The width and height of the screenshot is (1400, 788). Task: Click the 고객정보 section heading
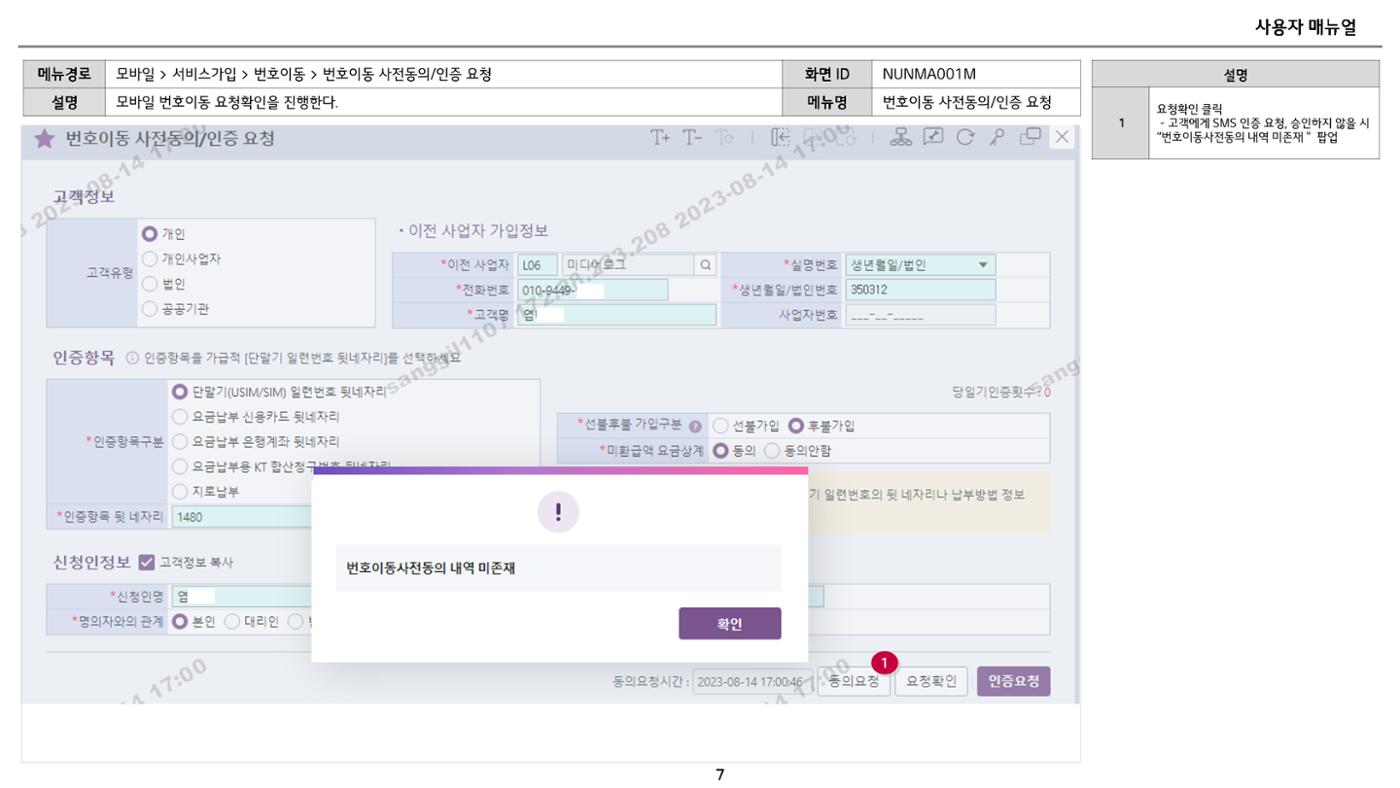83,195
